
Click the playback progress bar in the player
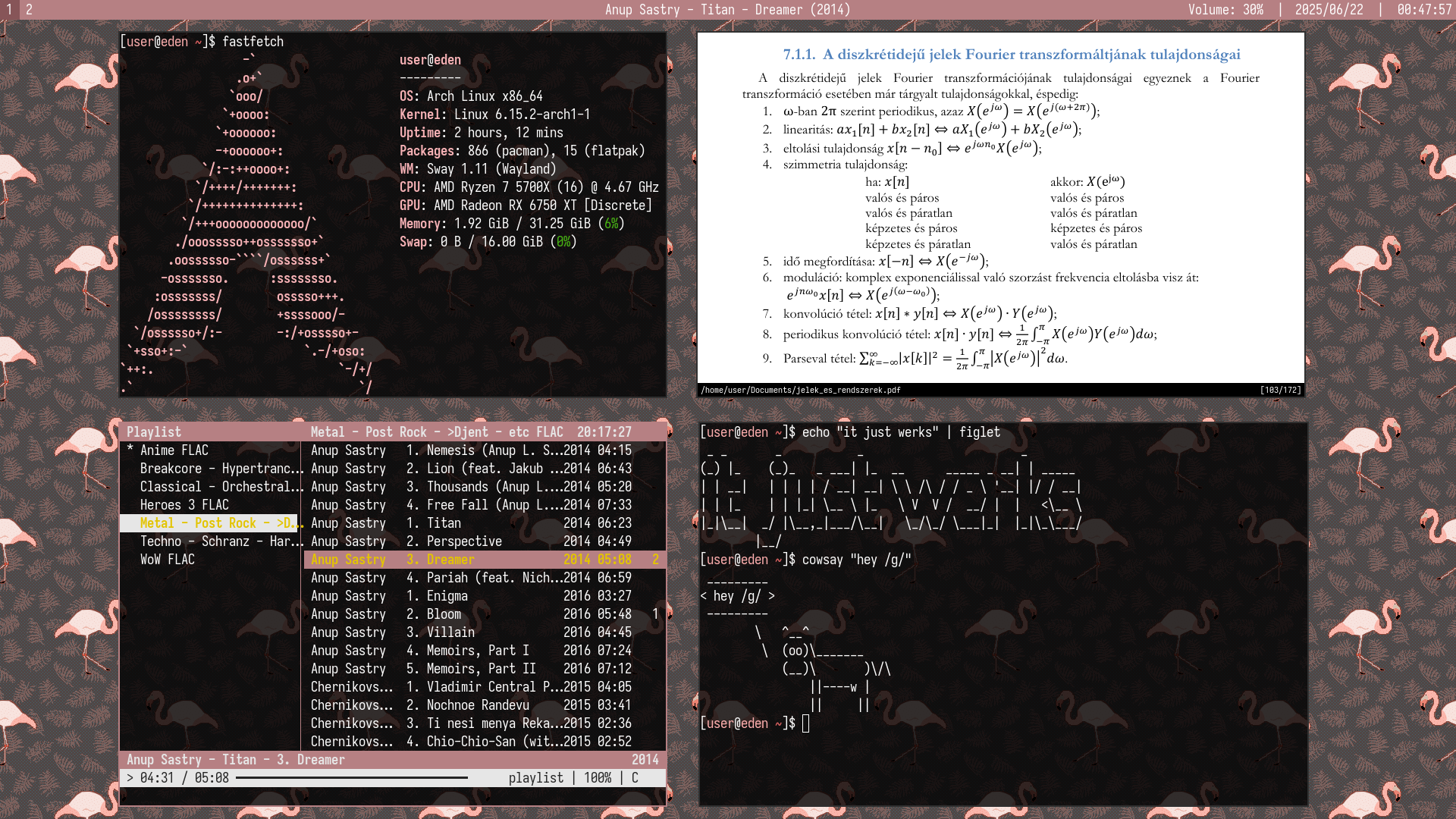(352, 778)
